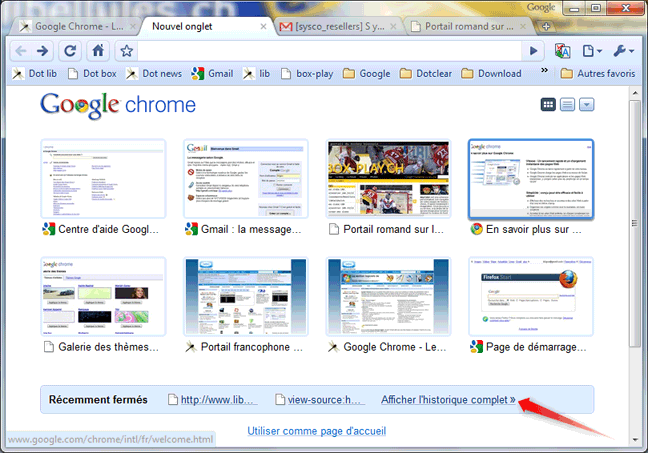Click the scrollbar up arrow
Viewport: 648px width, 453px height.
[635, 93]
